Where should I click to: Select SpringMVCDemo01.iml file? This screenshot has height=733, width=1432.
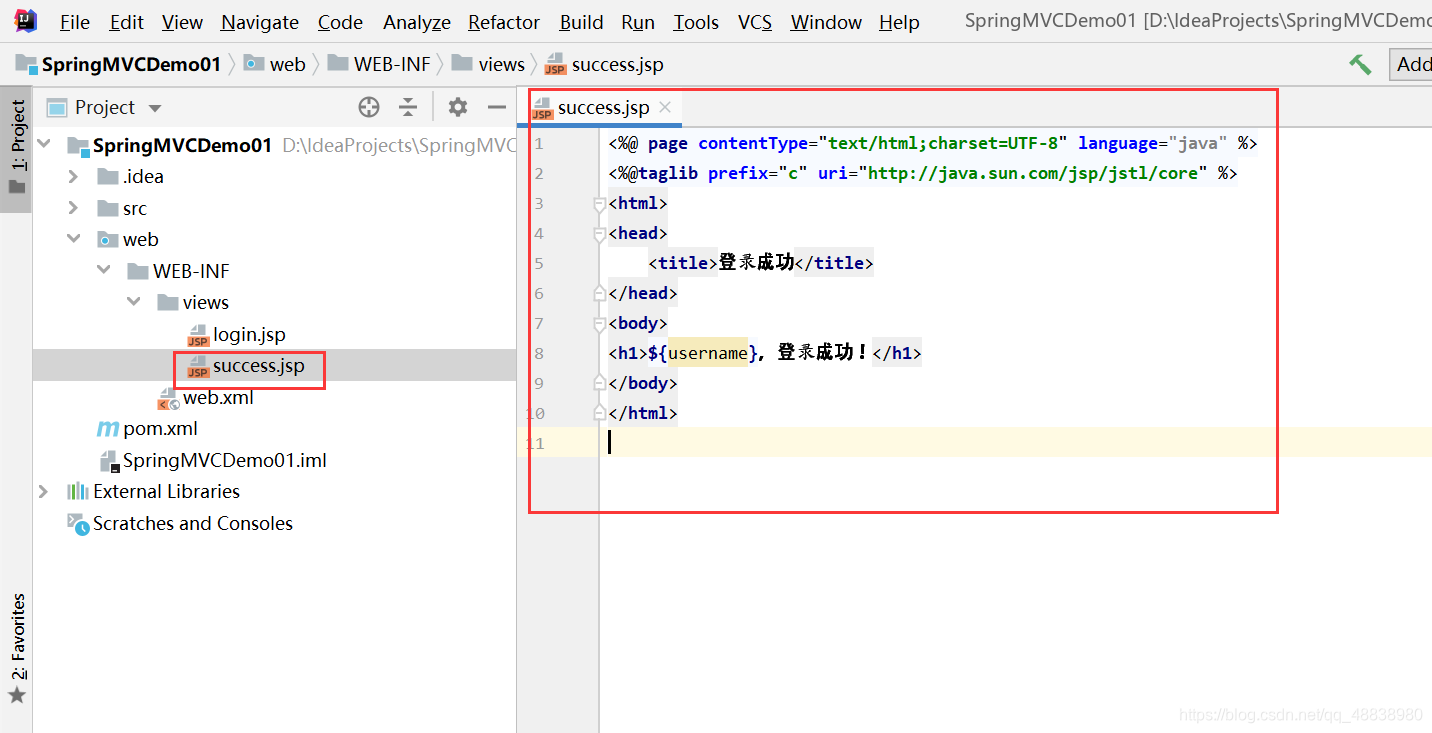tap(225, 460)
